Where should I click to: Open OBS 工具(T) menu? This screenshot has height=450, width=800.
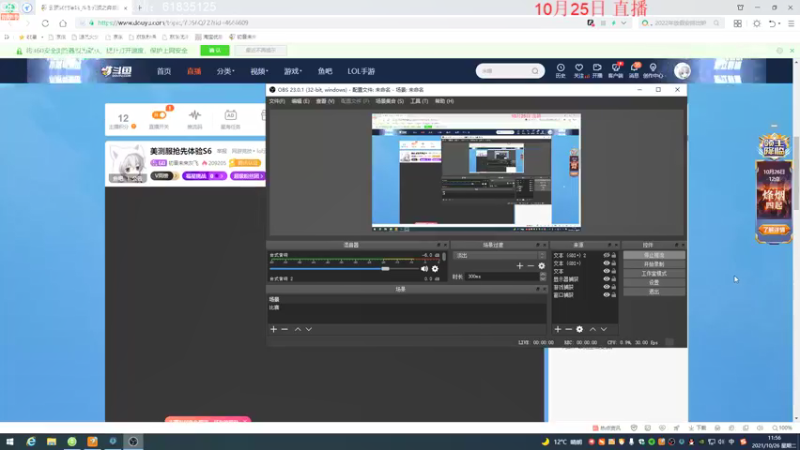click(419, 101)
